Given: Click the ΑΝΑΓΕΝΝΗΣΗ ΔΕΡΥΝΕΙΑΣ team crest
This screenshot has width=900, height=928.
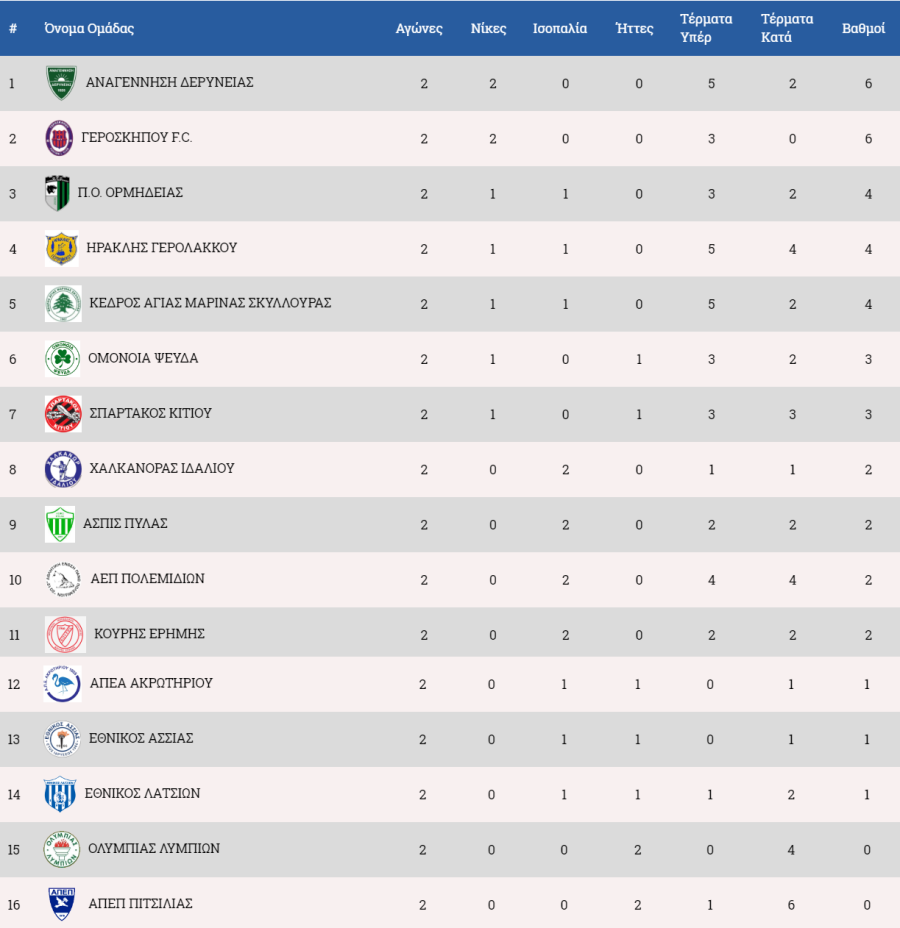Looking at the screenshot, I should pos(62,82).
